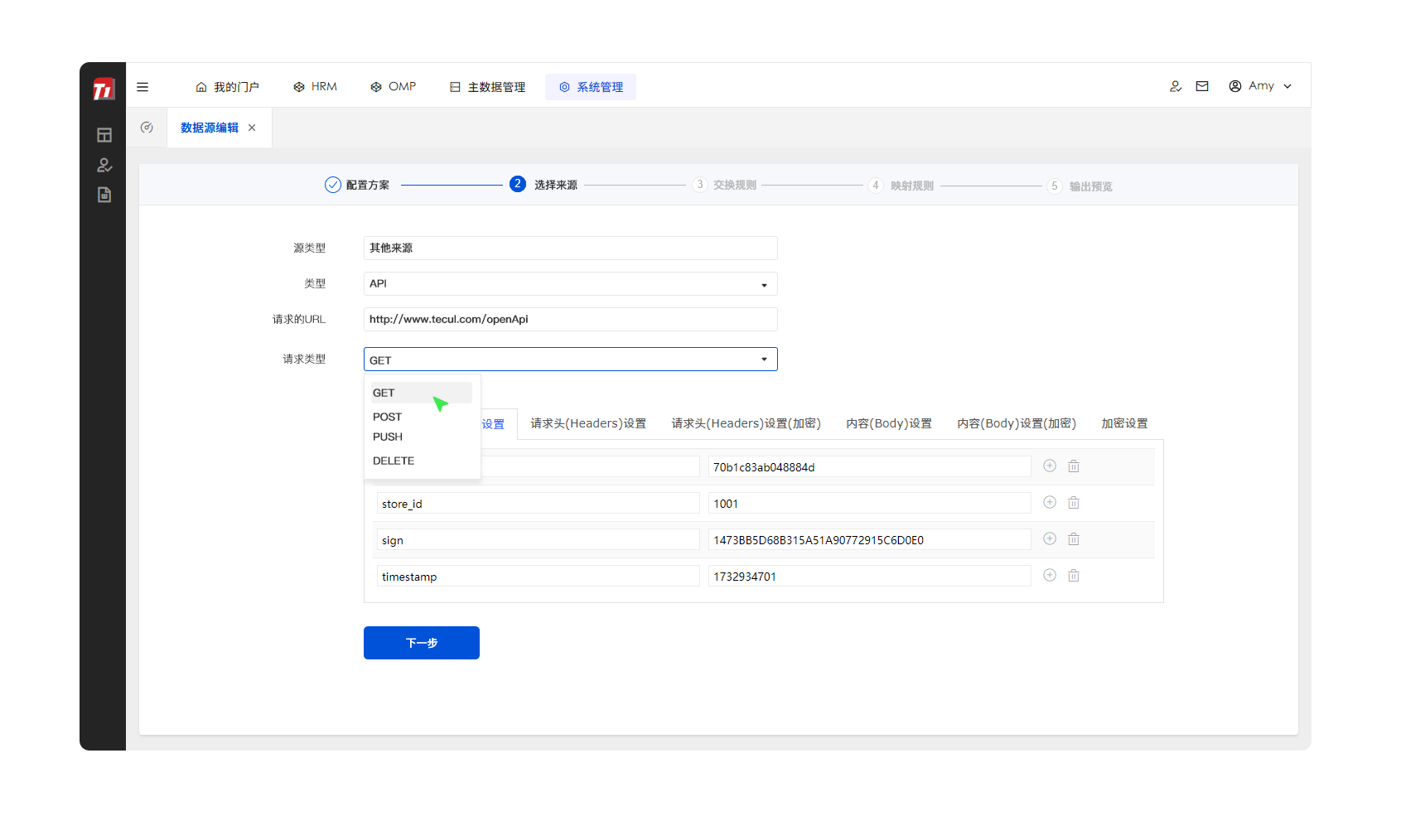Delete the store_id parameter row
1401x840 pixels.
(1074, 503)
